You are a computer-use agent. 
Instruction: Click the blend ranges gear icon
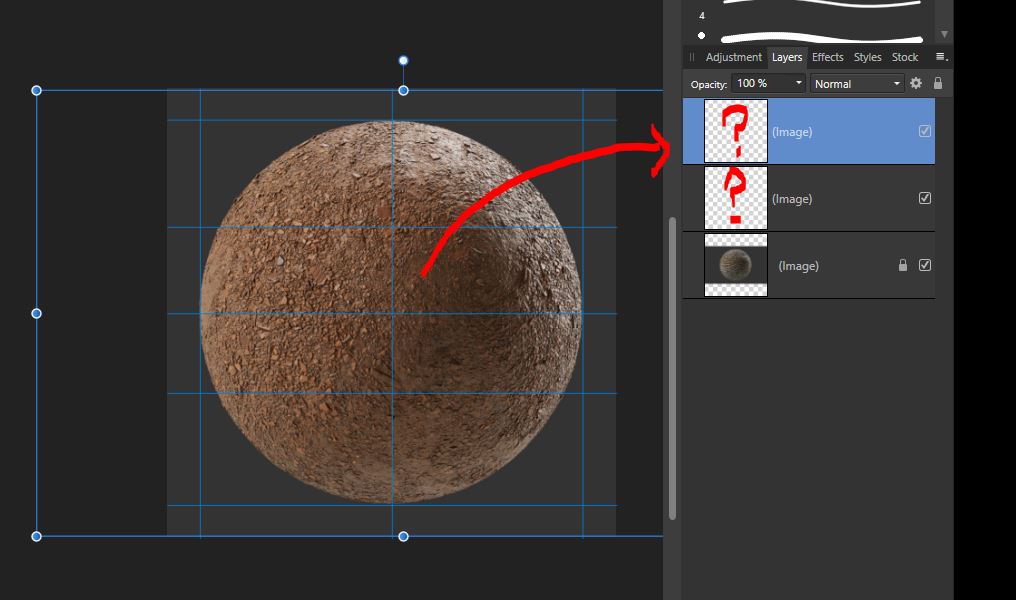(x=915, y=84)
